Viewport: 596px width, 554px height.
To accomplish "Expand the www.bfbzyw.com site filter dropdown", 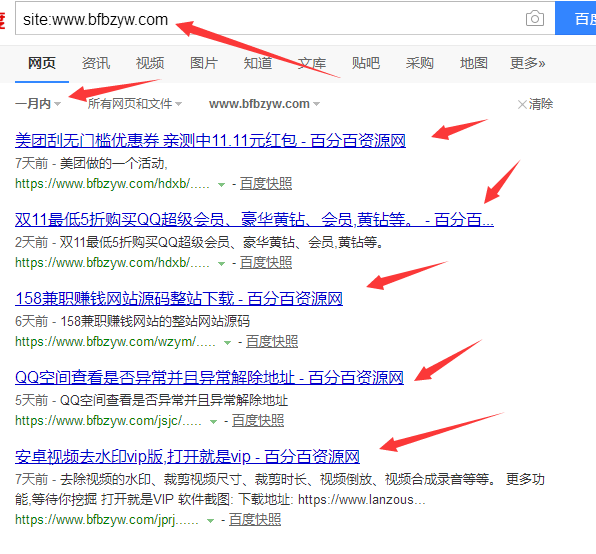I will [x=265, y=104].
